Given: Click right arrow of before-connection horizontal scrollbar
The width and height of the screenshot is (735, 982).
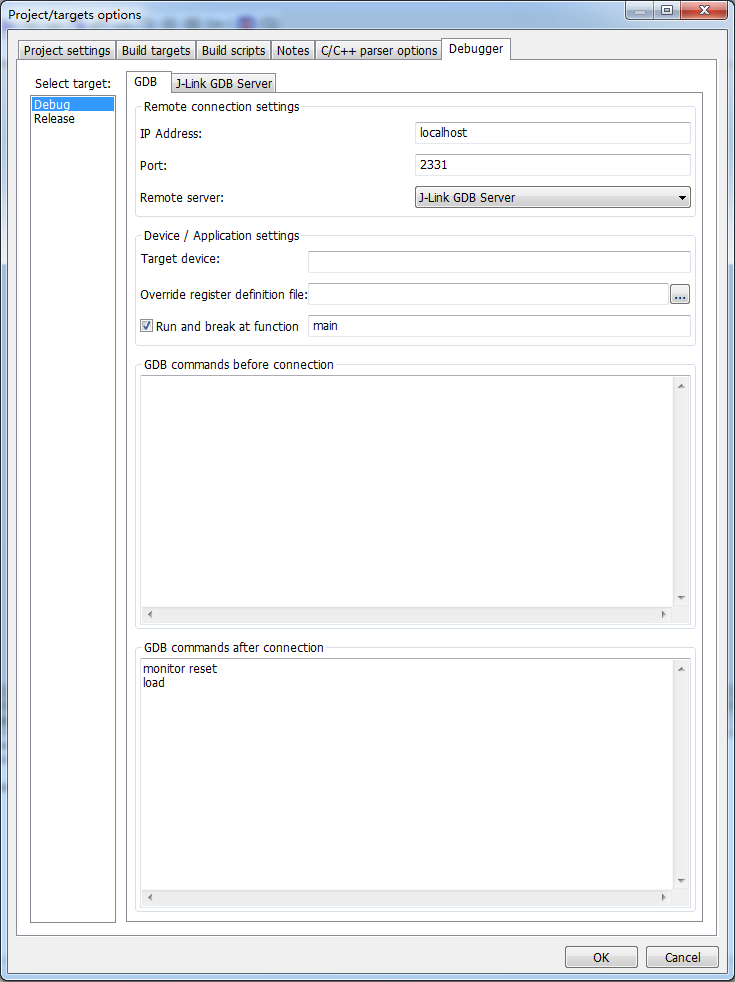Looking at the screenshot, I should (664, 614).
